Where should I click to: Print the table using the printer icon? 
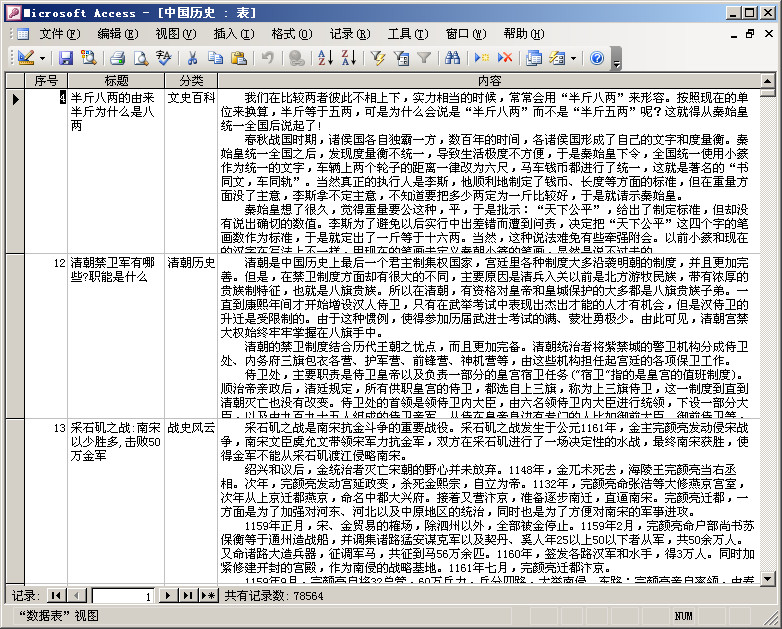click(118, 58)
